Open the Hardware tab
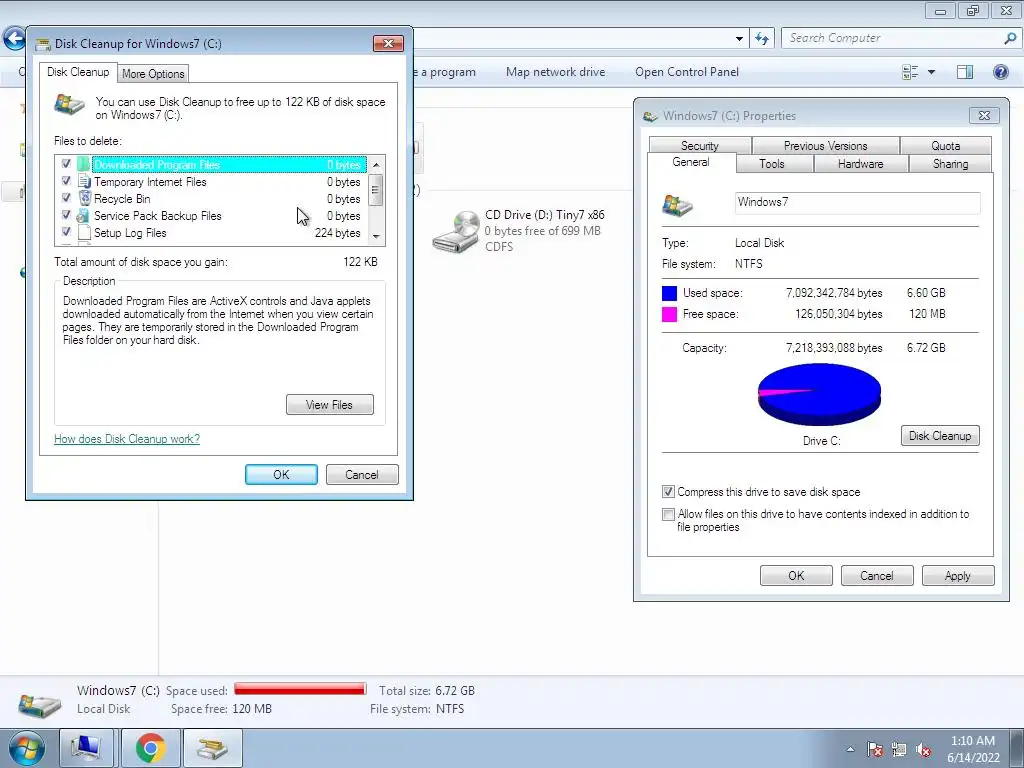This screenshot has height=768, width=1024. 861,164
